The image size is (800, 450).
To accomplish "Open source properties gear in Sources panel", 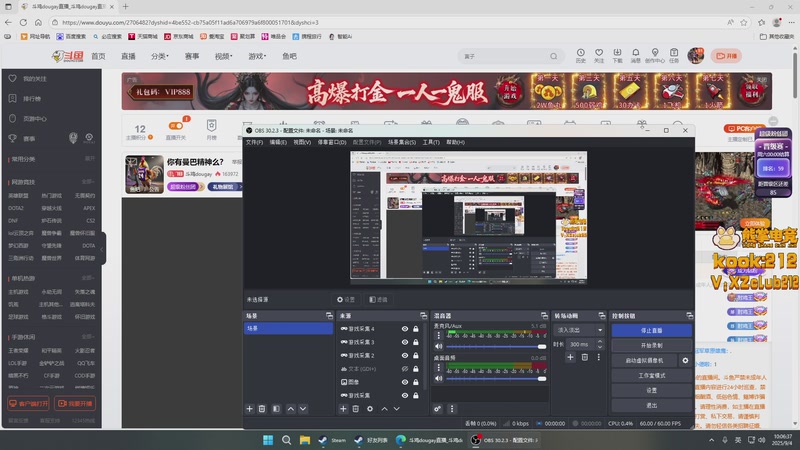I will coord(370,409).
